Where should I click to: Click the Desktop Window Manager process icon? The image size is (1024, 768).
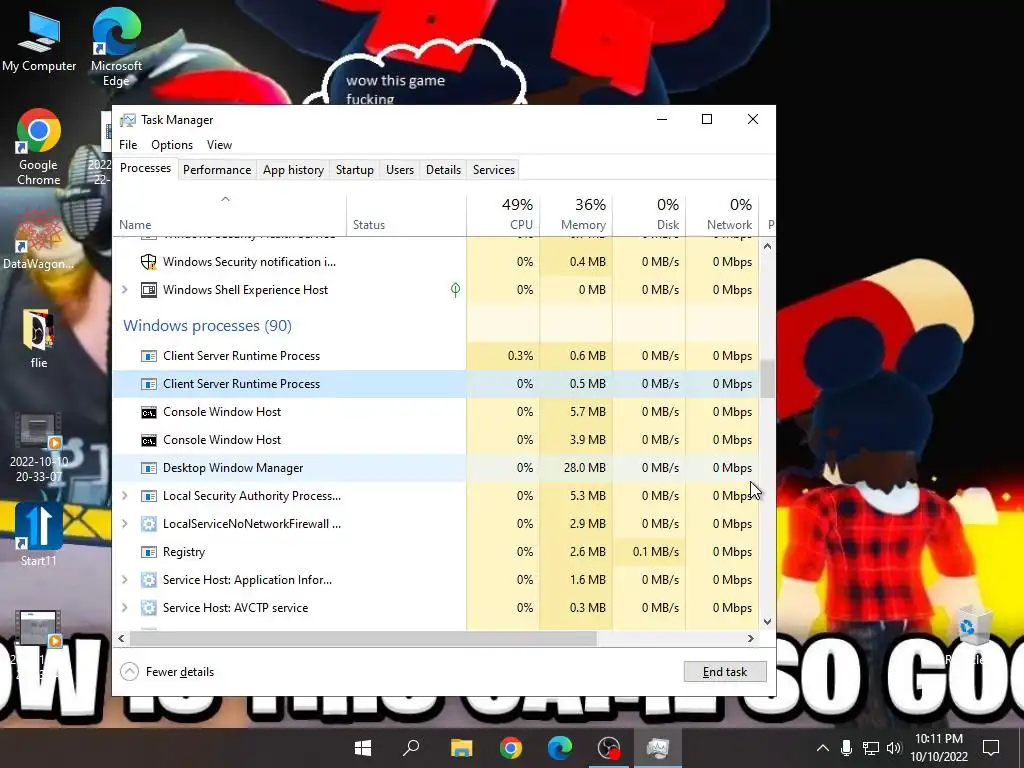(149, 468)
